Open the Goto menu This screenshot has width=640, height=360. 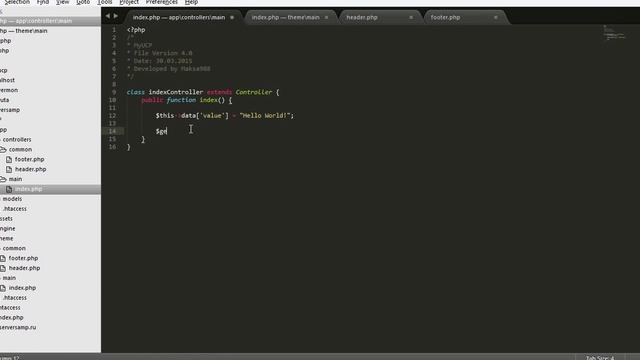[83, 2]
